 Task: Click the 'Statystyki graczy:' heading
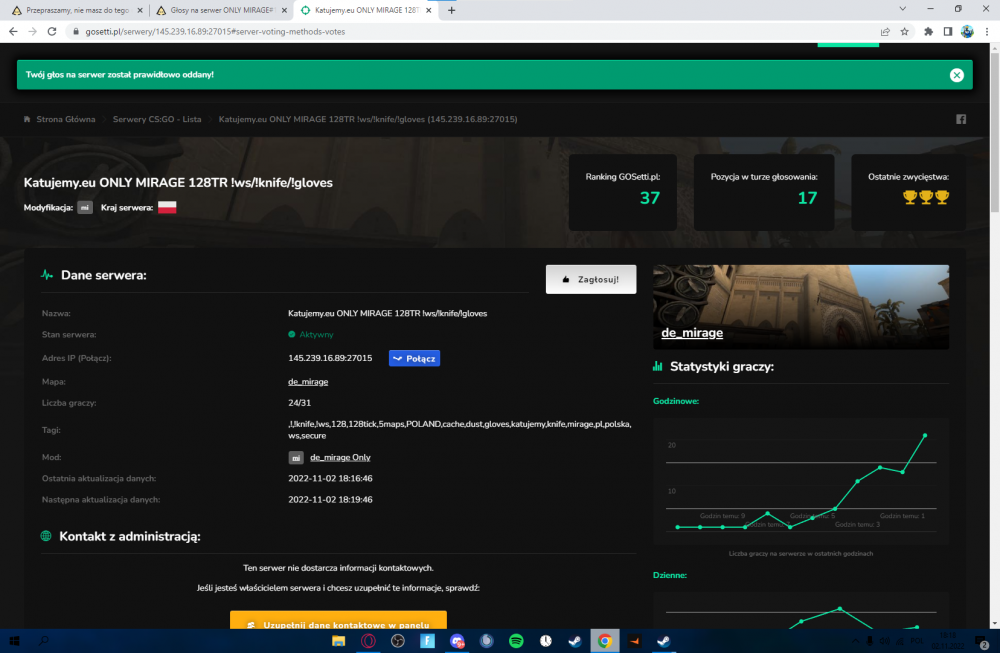coord(721,367)
